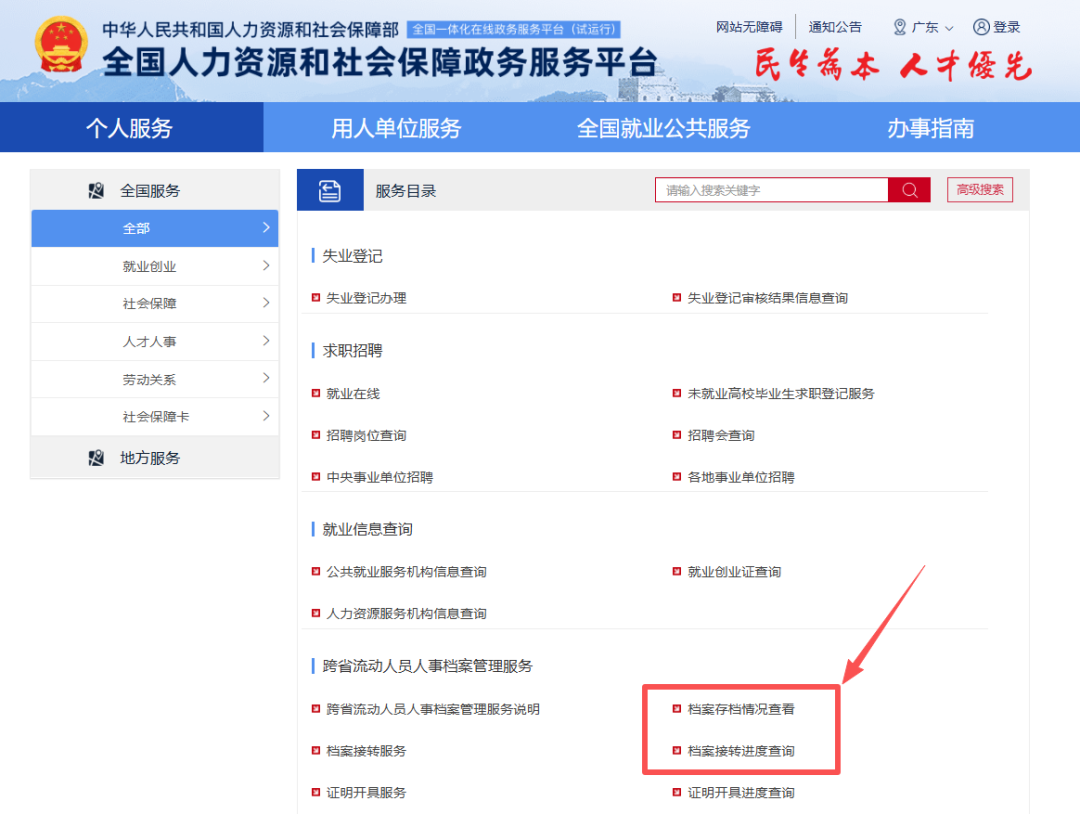The height and width of the screenshot is (814, 1080).
Task: Click the location pin icon beside 广东
Action: click(x=900, y=27)
